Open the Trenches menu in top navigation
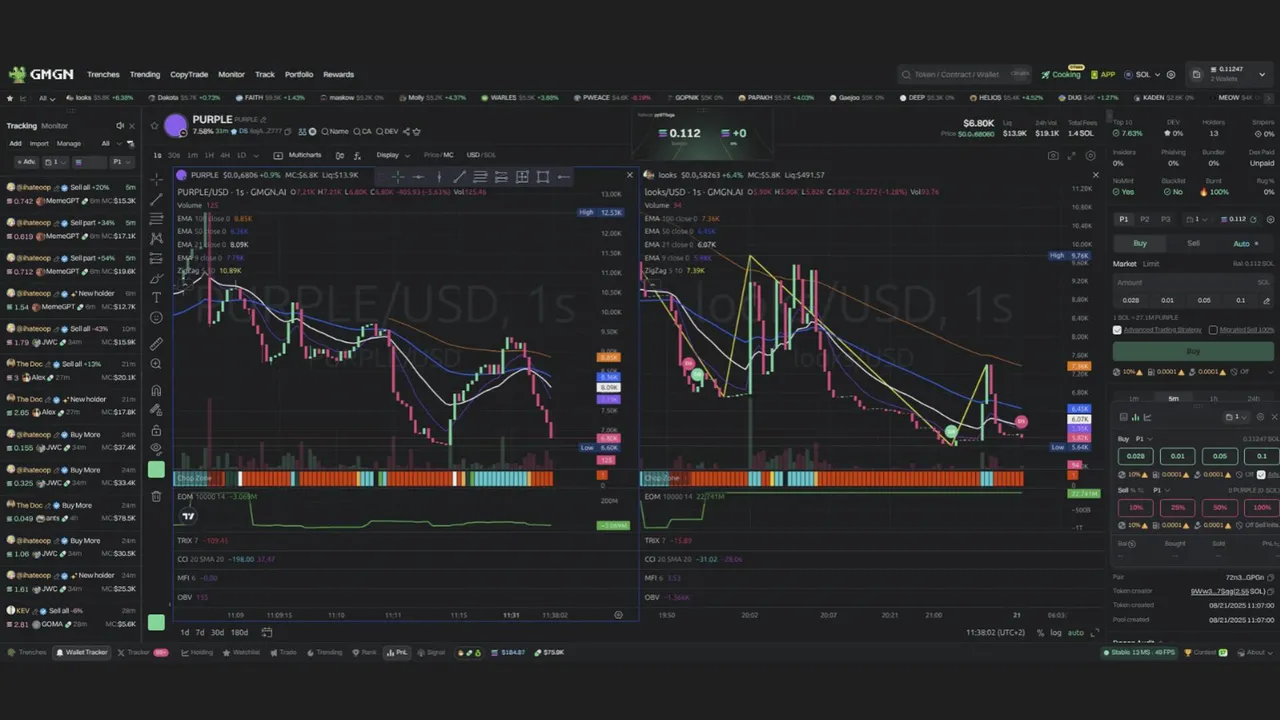 pyautogui.click(x=103, y=74)
